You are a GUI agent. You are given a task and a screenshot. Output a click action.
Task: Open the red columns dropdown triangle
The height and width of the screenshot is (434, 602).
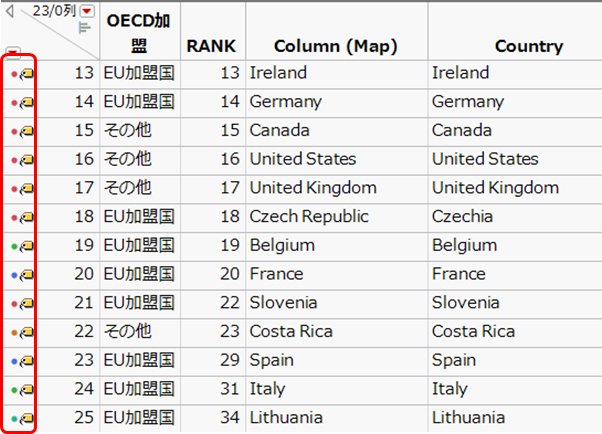(85, 11)
